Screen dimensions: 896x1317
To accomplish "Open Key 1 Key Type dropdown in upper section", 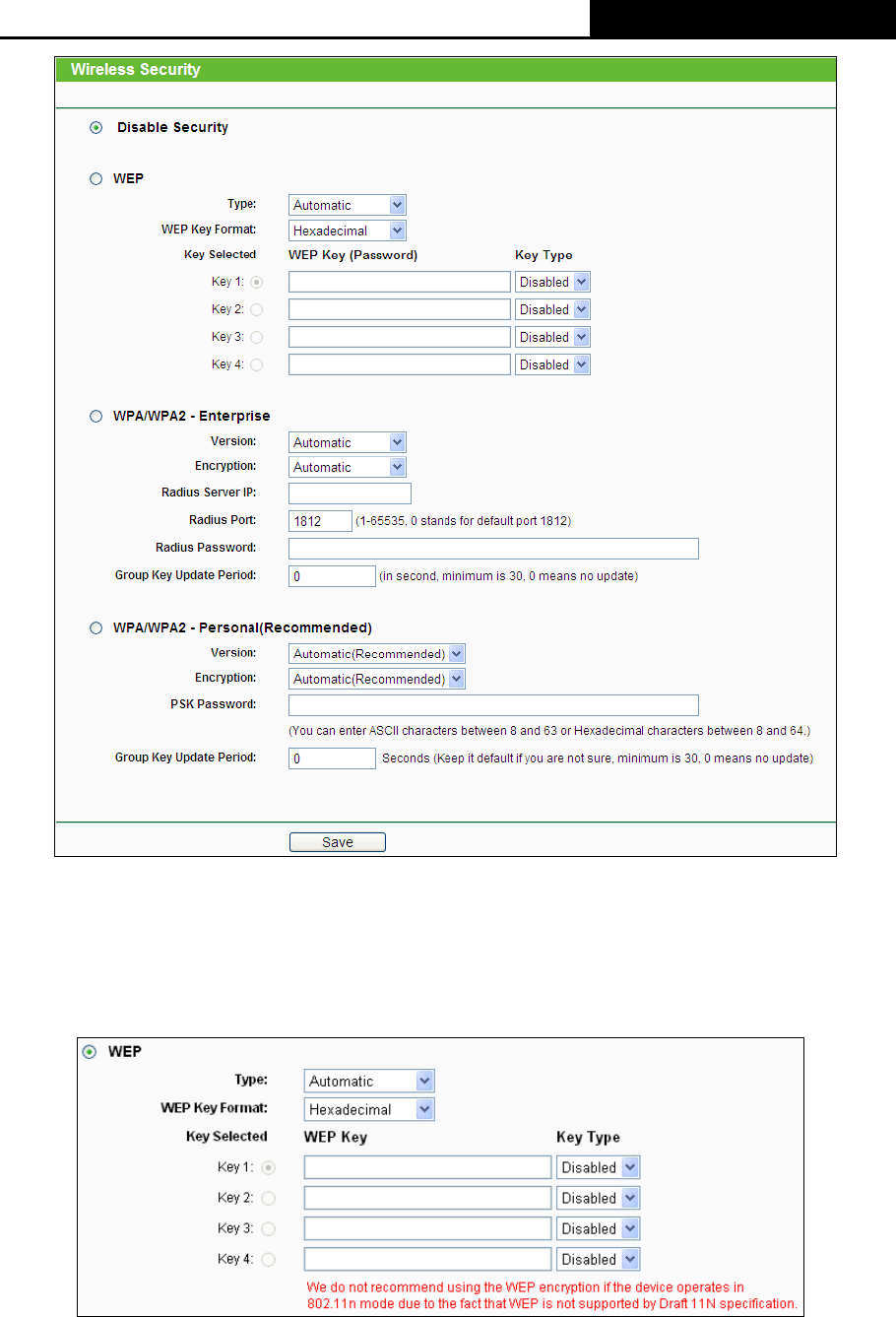I will coord(552,282).
